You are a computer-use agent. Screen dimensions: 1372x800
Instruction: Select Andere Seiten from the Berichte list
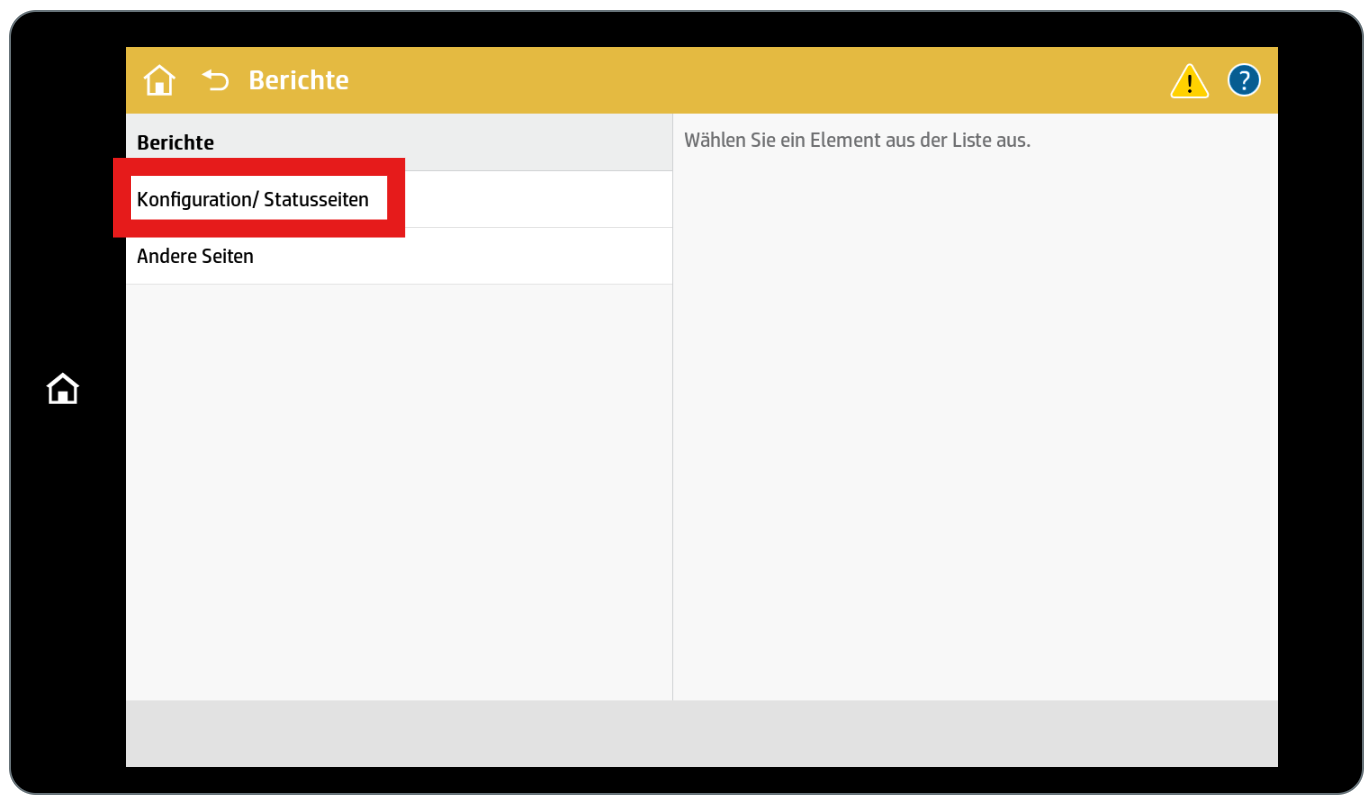[196, 256]
